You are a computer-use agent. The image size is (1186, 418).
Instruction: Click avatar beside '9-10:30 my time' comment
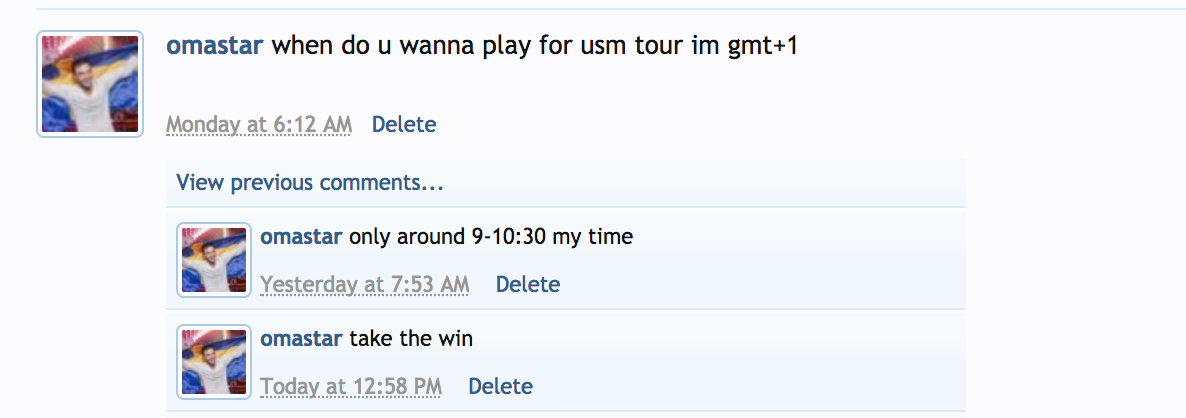tap(214, 260)
